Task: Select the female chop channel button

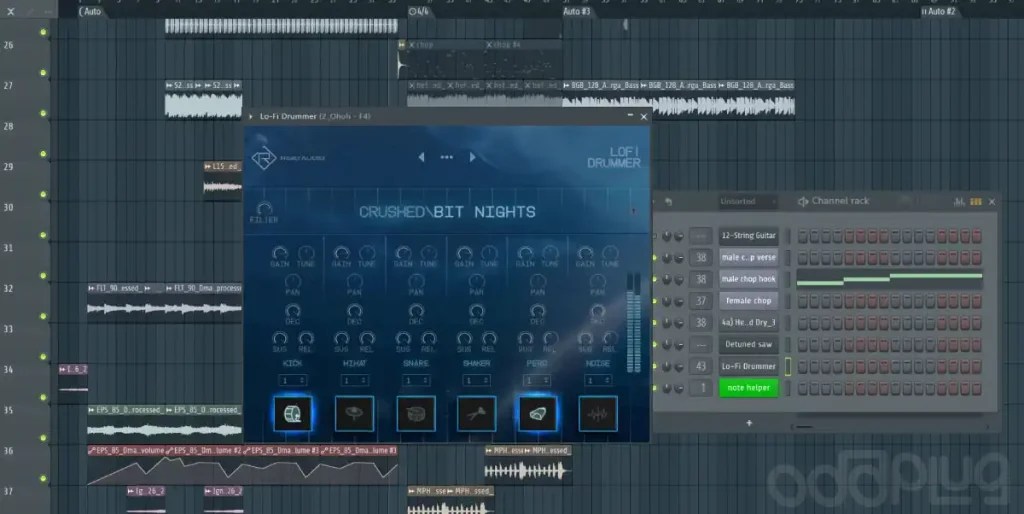Action: click(x=748, y=301)
